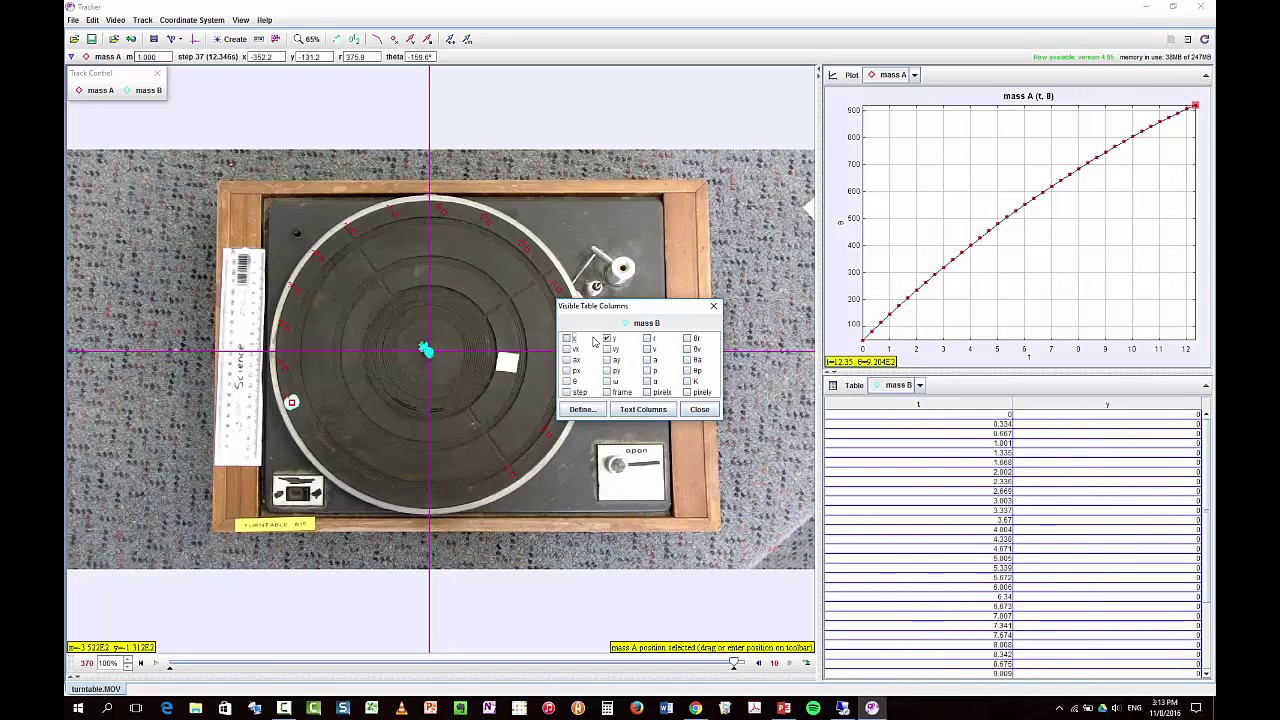This screenshot has height=720, width=1280.
Task: Check the vy column checkbox
Action: click(607, 349)
